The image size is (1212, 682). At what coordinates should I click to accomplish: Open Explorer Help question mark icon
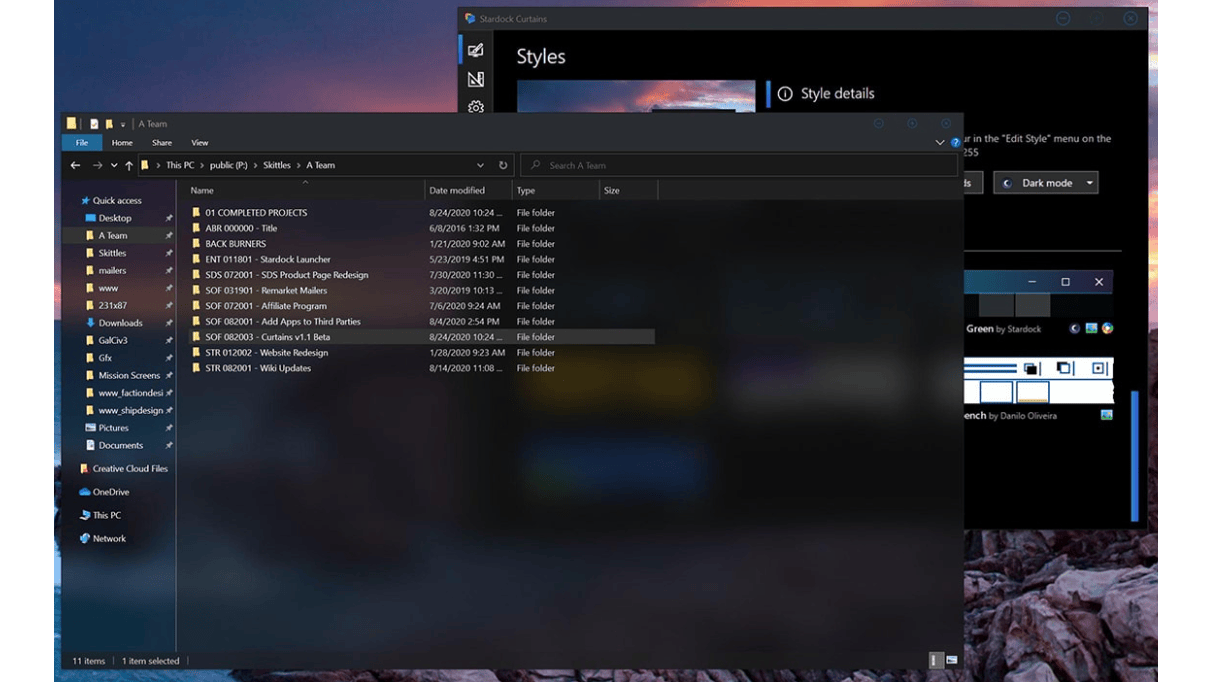(x=955, y=143)
